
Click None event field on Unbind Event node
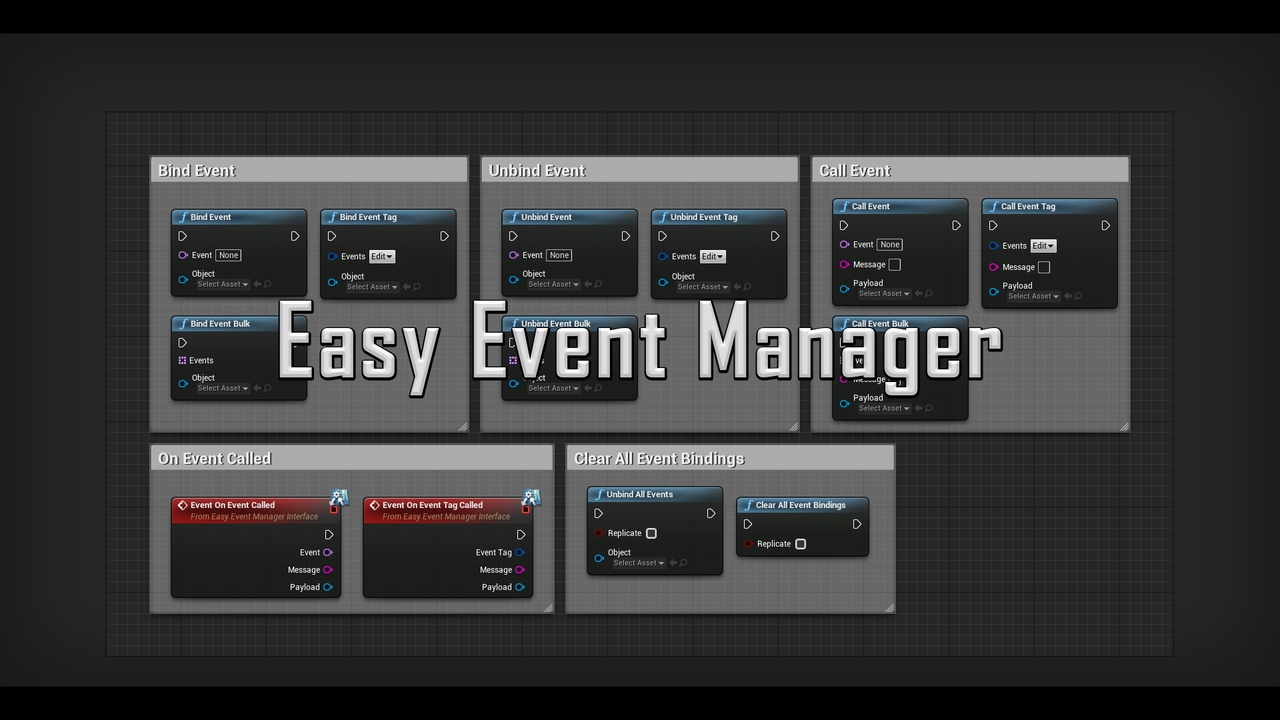pos(560,255)
